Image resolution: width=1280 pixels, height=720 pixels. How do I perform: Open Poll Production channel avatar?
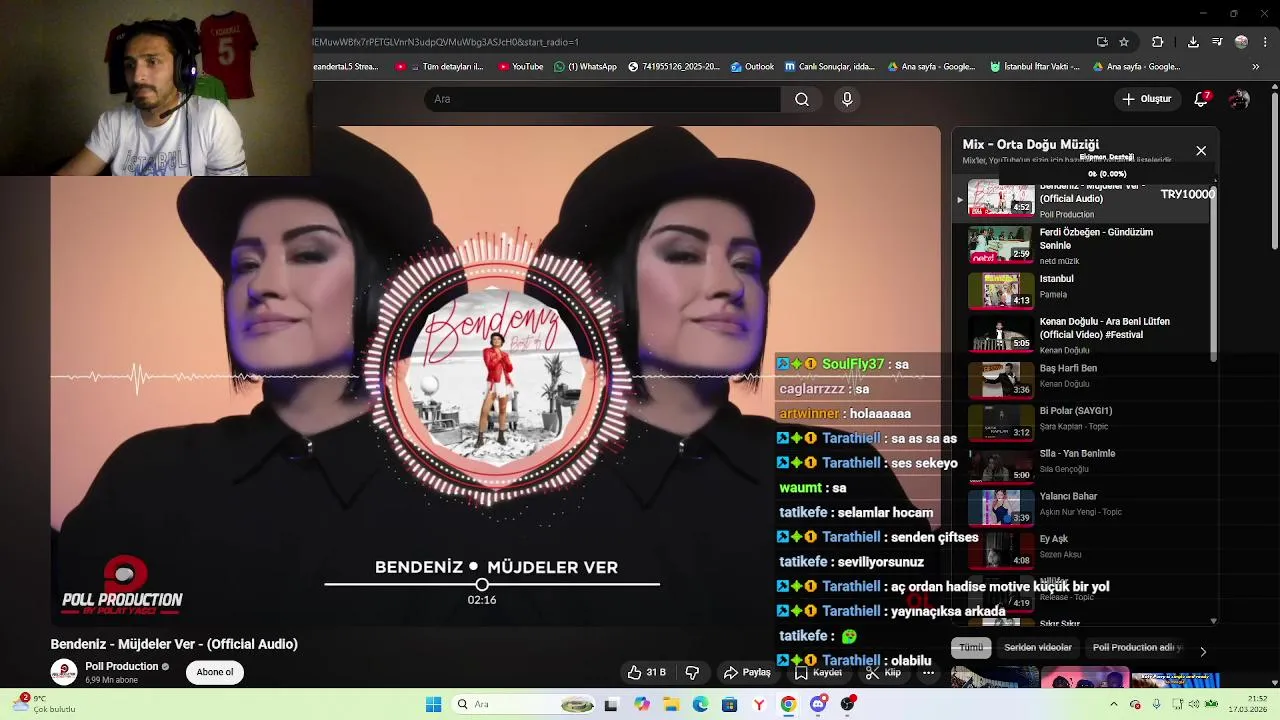click(x=64, y=672)
